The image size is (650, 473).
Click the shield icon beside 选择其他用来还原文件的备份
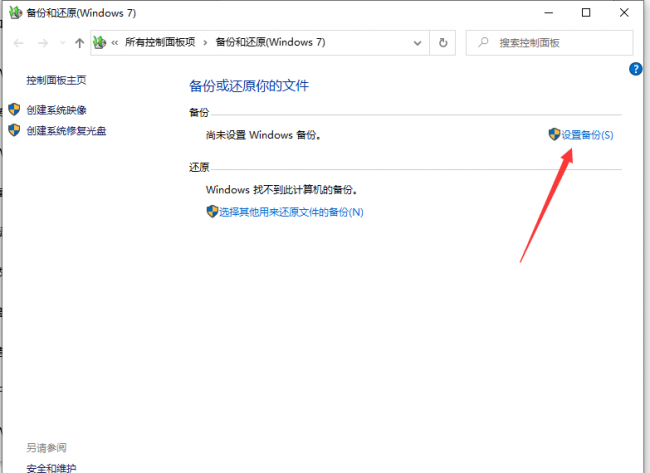click(212, 211)
